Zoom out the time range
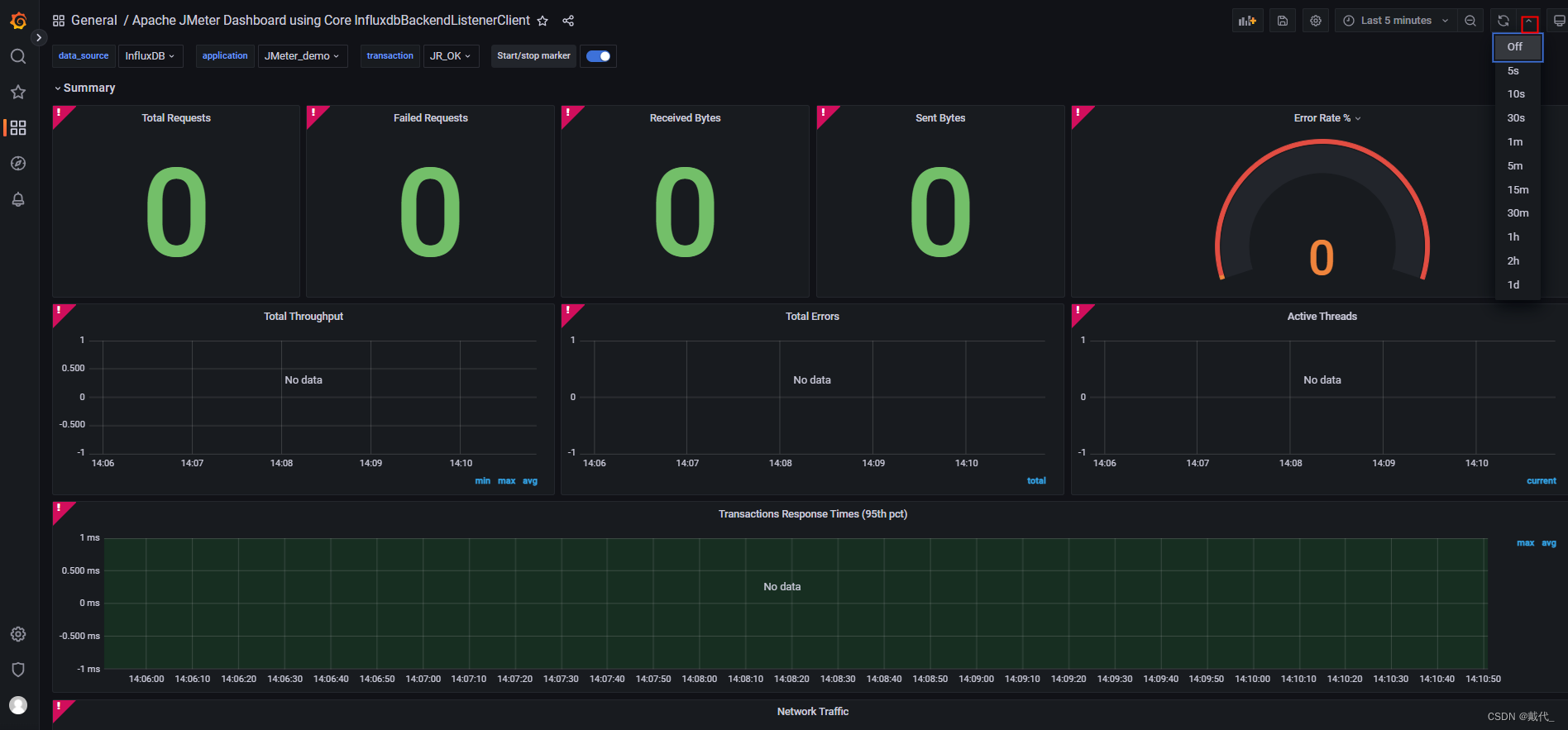Image resolution: width=1568 pixels, height=730 pixels. point(1470,21)
